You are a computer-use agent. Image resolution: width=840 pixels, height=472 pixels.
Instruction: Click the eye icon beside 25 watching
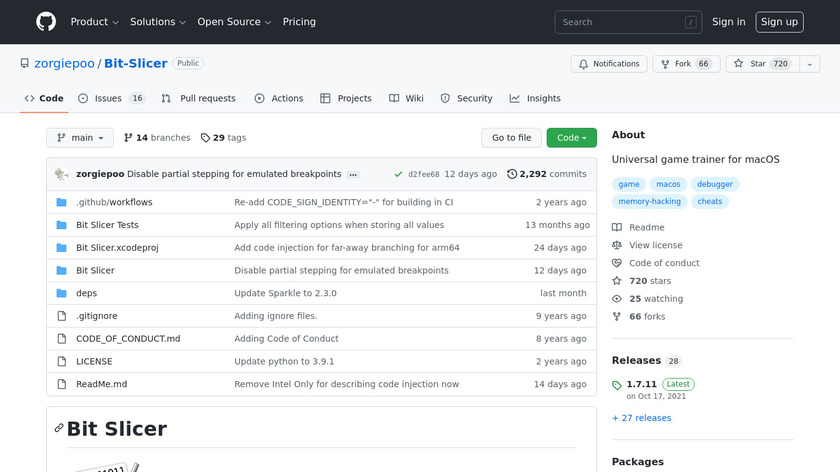pyautogui.click(x=617, y=299)
